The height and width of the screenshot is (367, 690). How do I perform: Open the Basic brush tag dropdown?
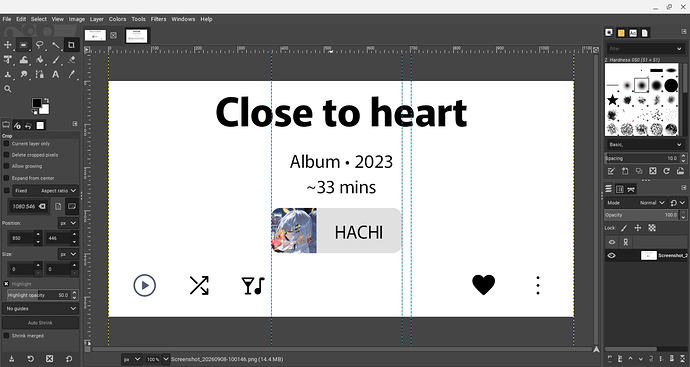(645, 144)
